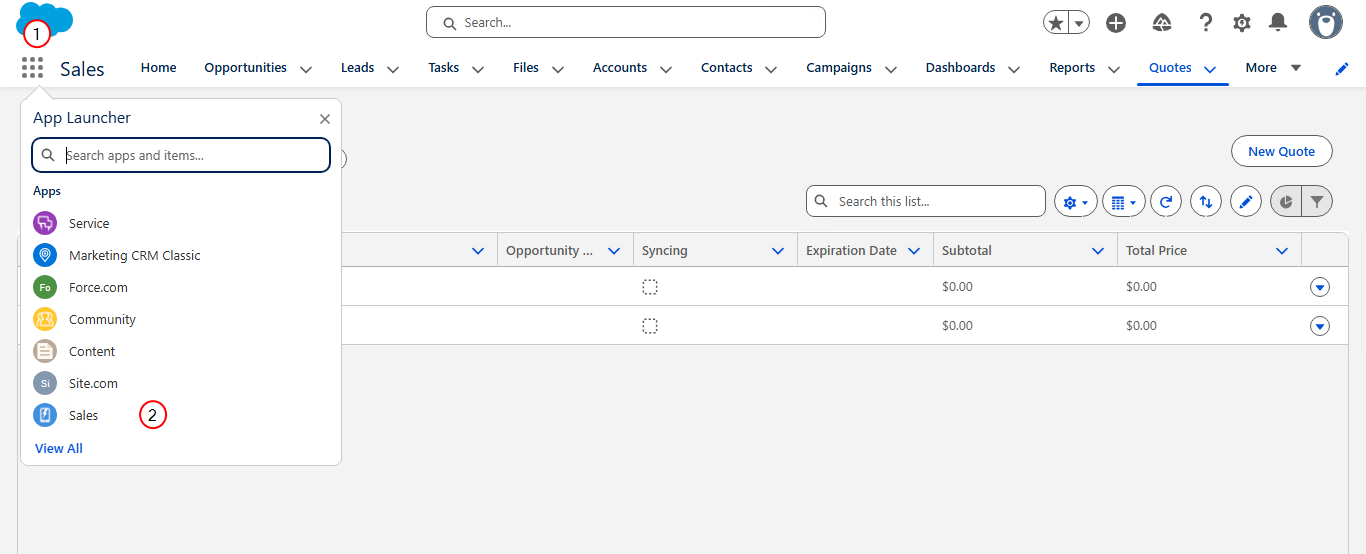
Task: Click the sort arrows icon button
Action: coord(1206,201)
